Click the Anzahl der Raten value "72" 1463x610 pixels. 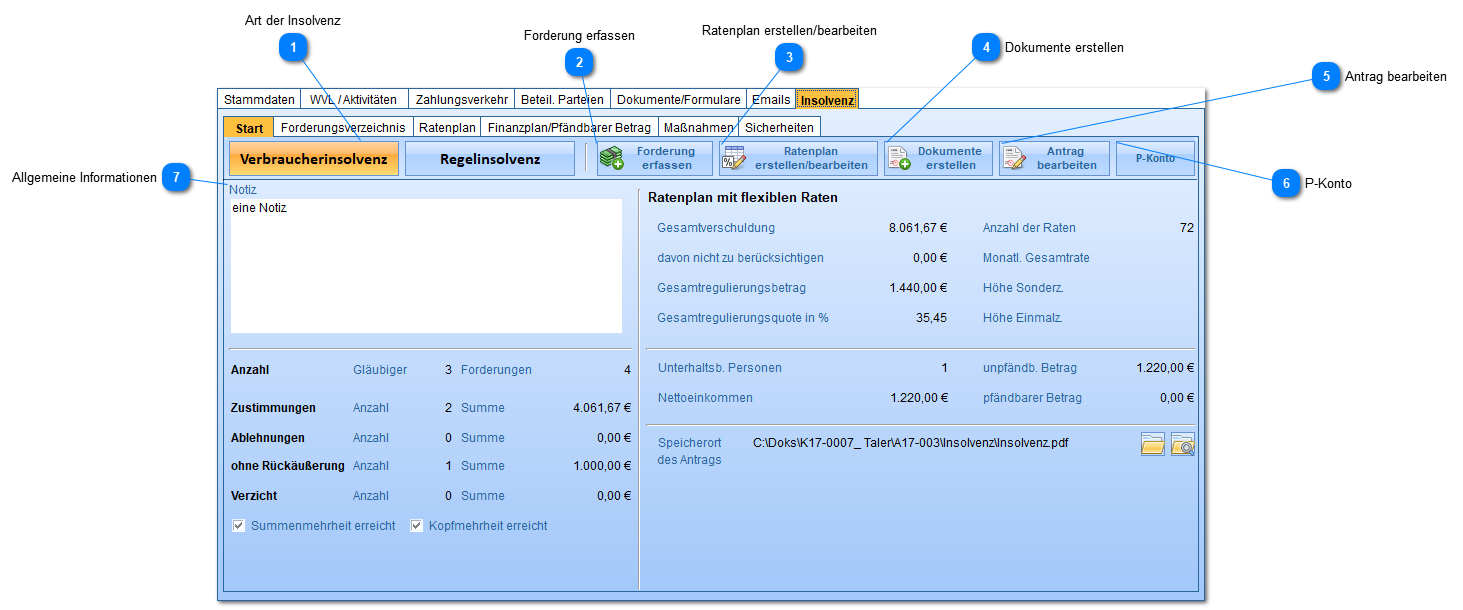click(1187, 228)
